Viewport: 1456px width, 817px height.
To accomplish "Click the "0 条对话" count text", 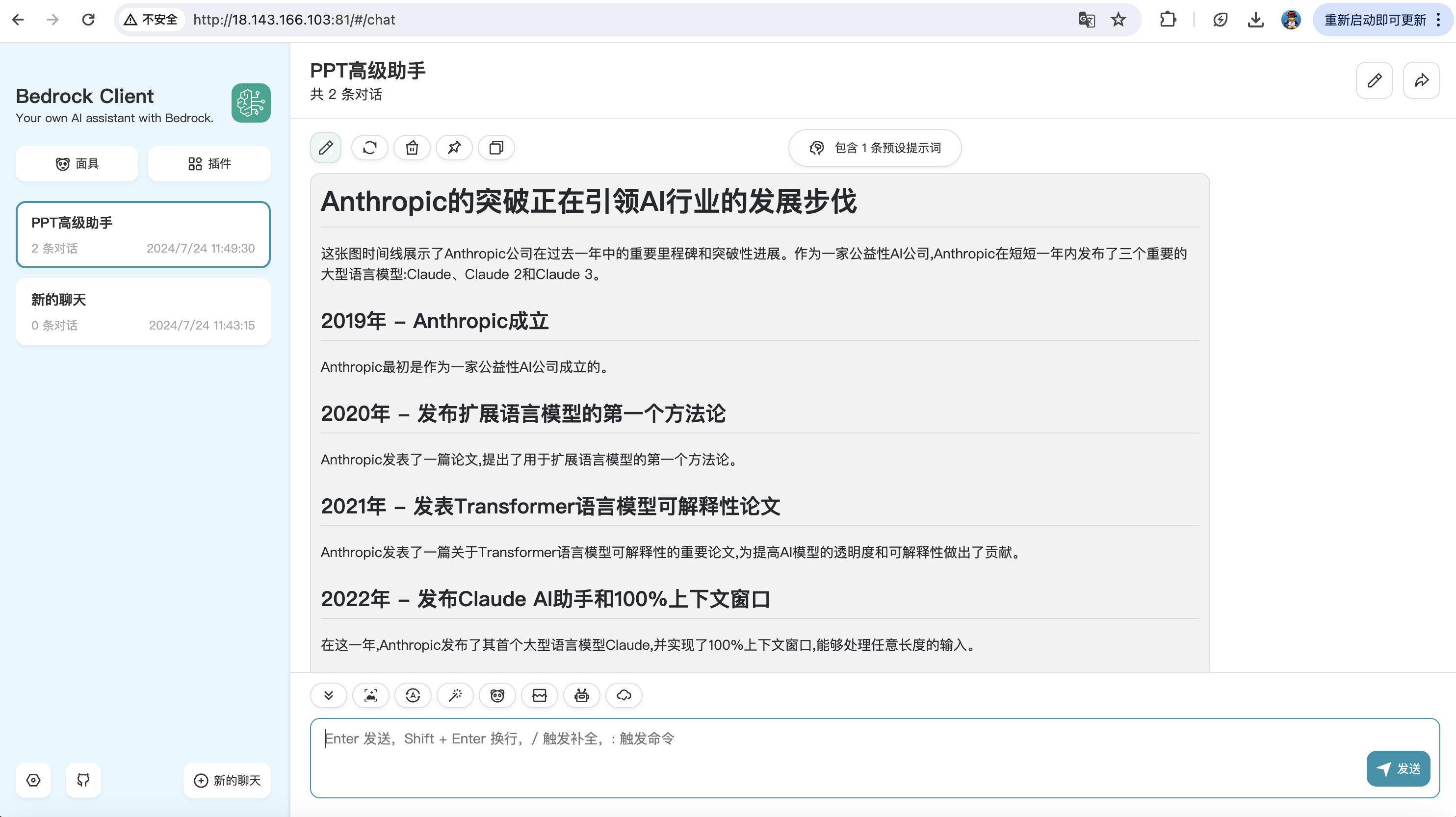I will click(54, 326).
